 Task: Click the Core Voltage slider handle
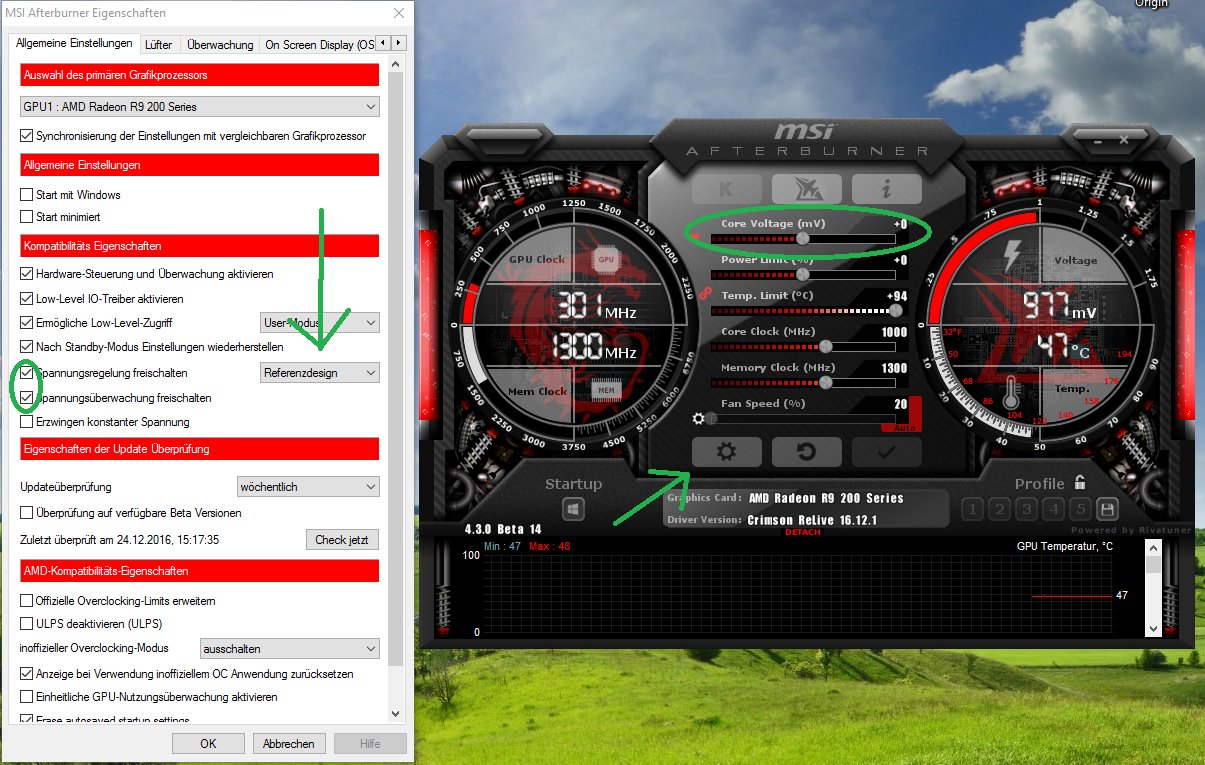pos(803,238)
